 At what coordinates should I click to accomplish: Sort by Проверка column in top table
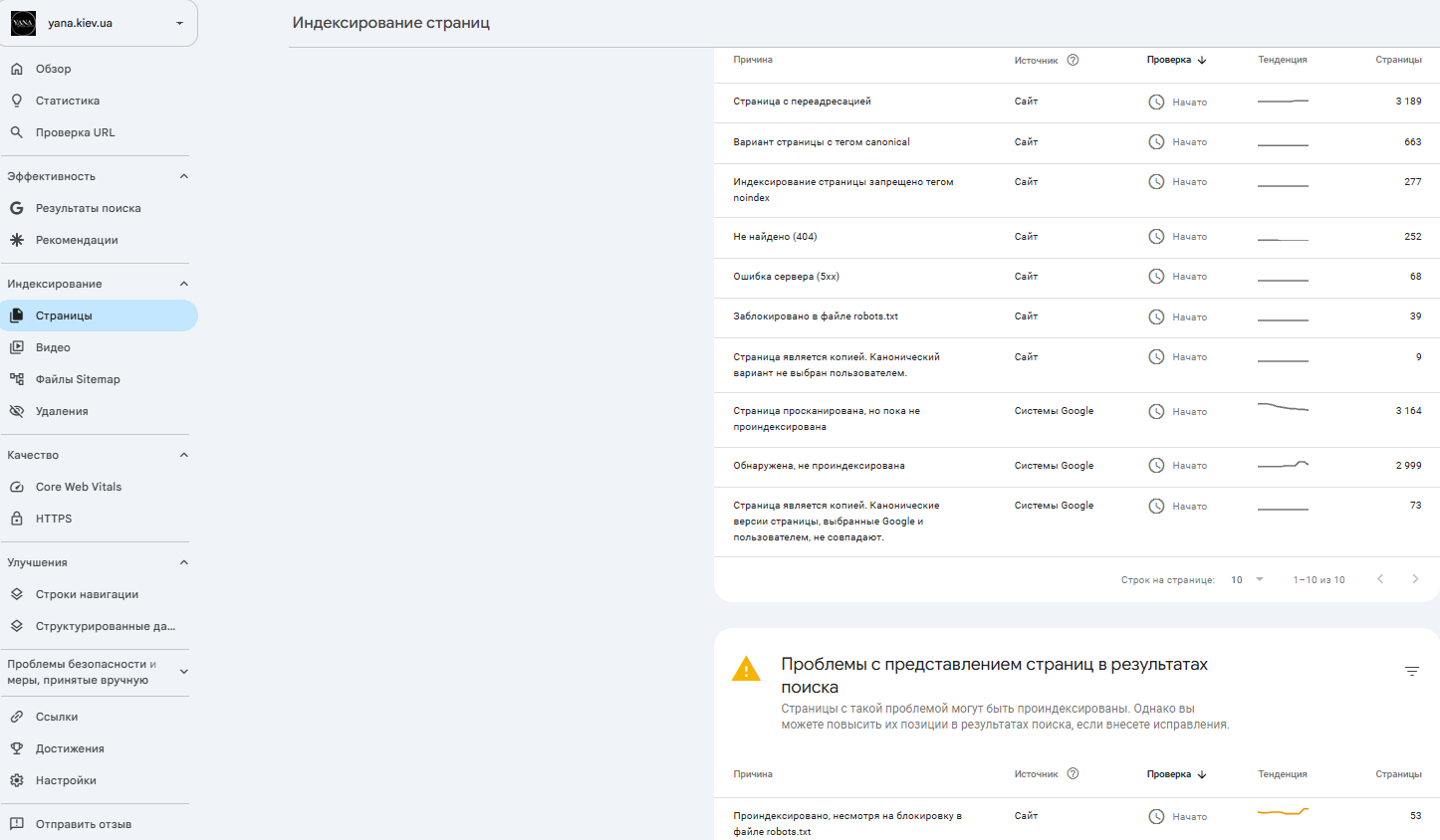[x=1176, y=60]
